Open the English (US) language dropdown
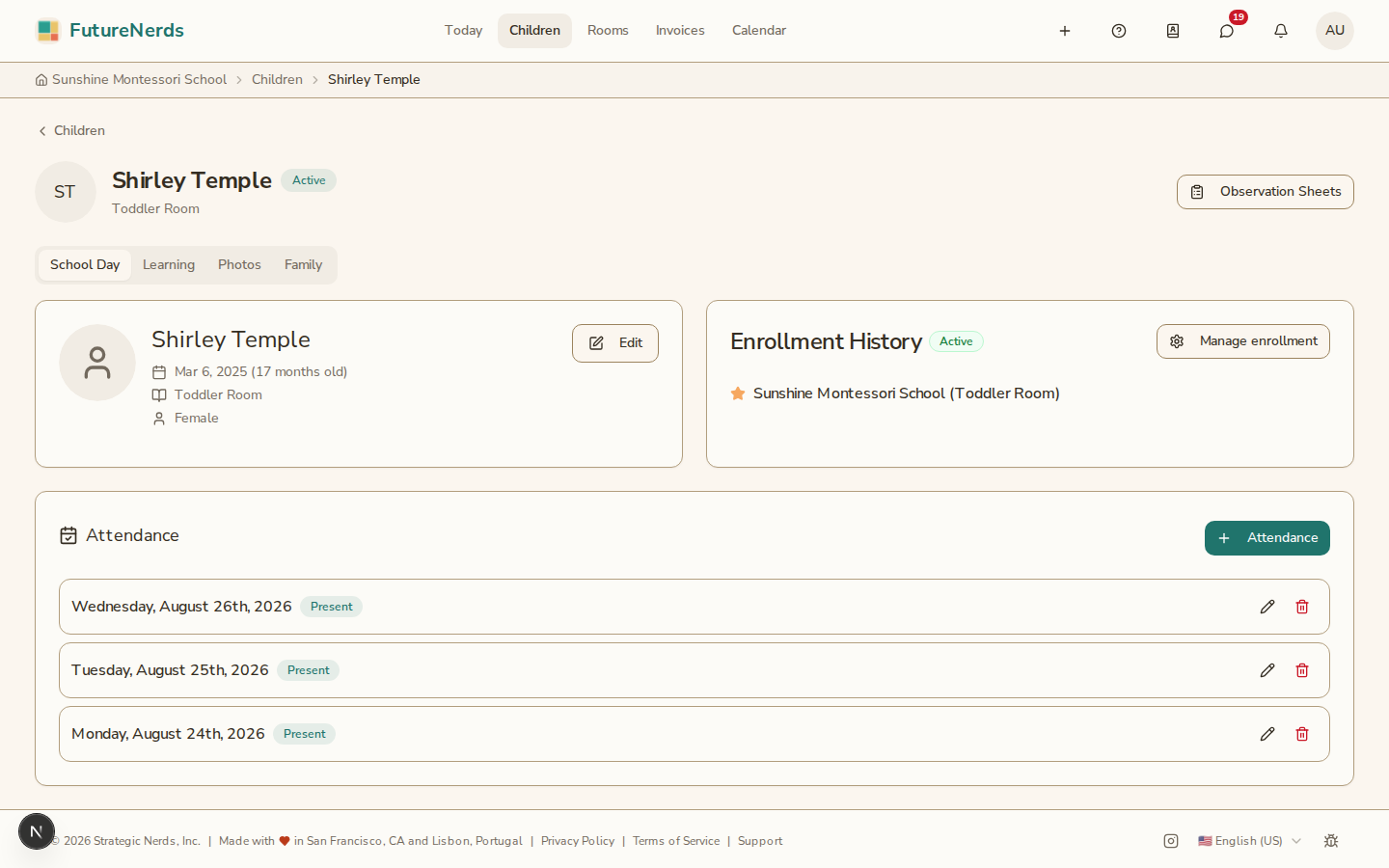The image size is (1389, 868). point(1249,841)
